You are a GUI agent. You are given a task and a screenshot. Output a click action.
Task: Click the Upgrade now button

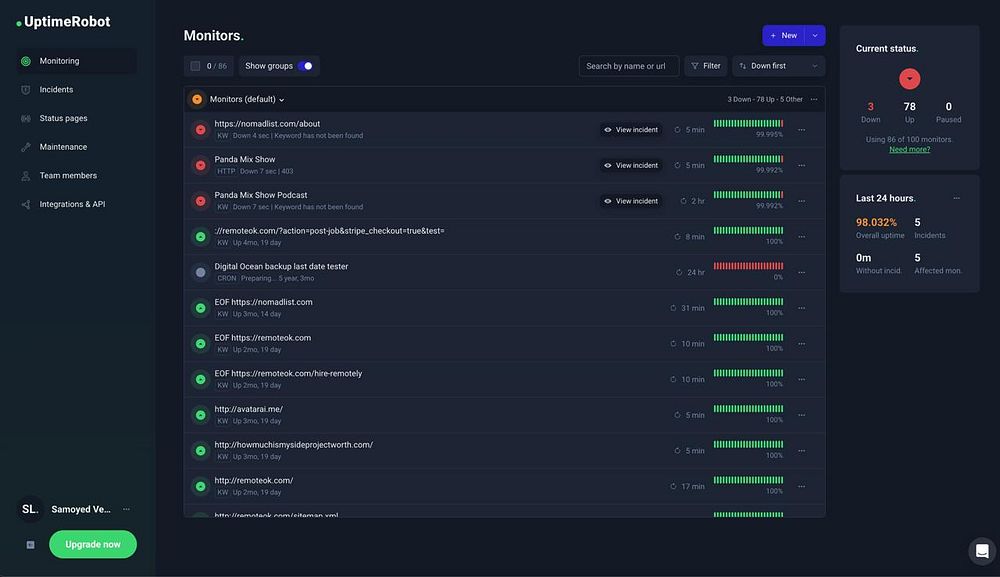pos(93,545)
